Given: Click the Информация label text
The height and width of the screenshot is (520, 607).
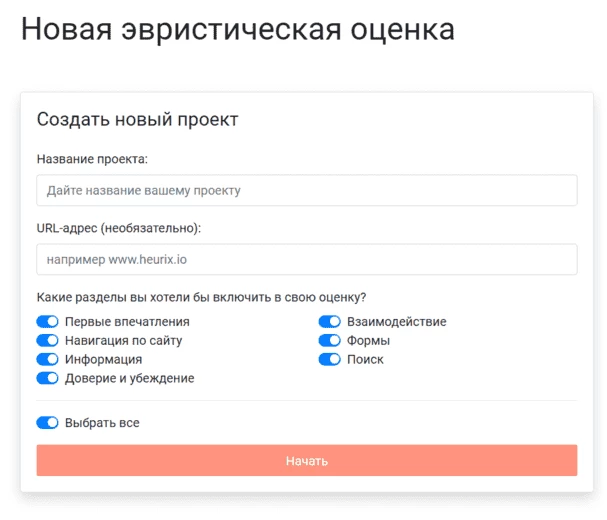Looking at the screenshot, I should (103, 360).
